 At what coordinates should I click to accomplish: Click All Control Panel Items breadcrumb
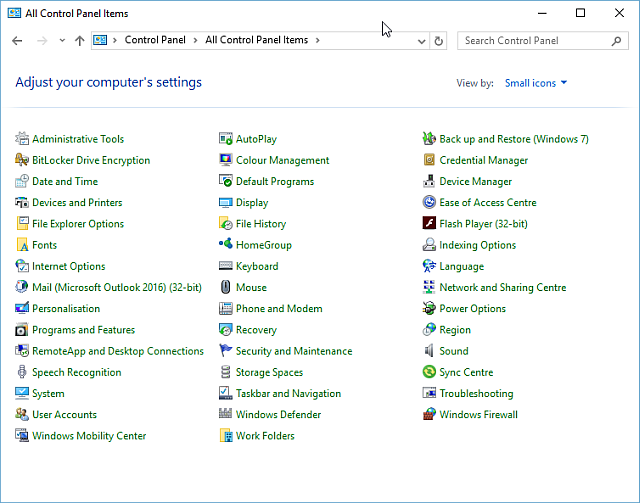point(258,41)
